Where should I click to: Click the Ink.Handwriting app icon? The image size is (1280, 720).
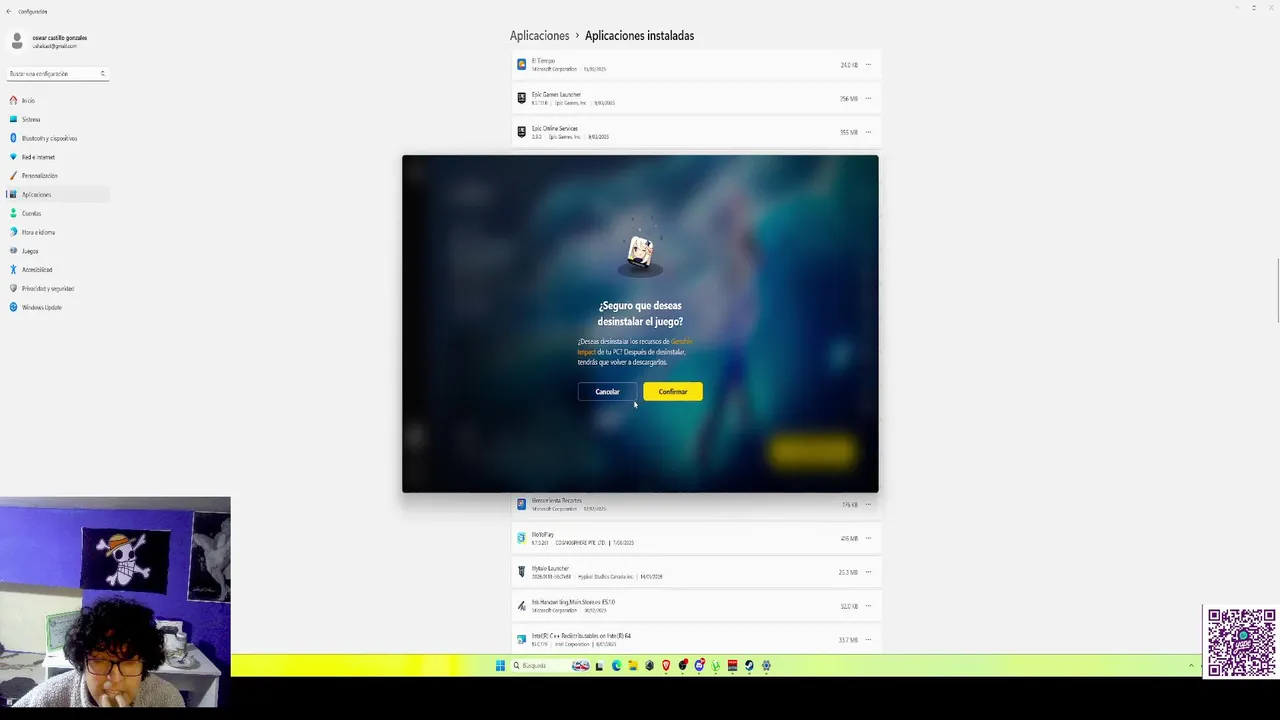click(x=521, y=606)
